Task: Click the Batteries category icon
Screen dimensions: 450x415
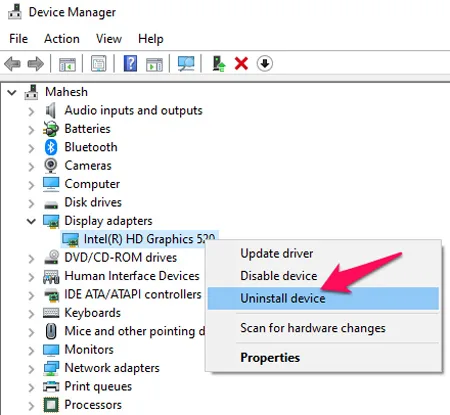Action: [x=51, y=129]
